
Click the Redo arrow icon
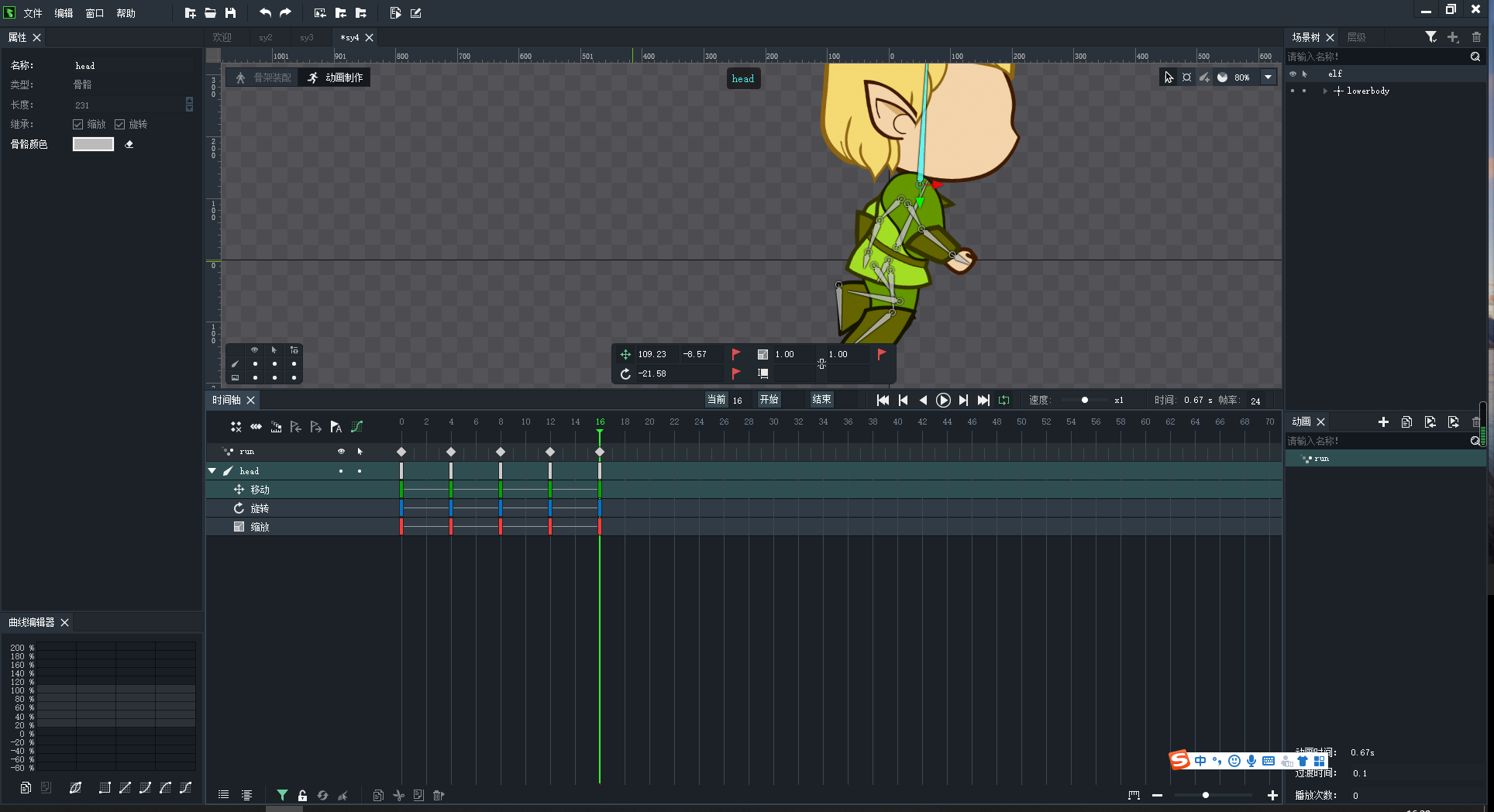(x=285, y=13)
